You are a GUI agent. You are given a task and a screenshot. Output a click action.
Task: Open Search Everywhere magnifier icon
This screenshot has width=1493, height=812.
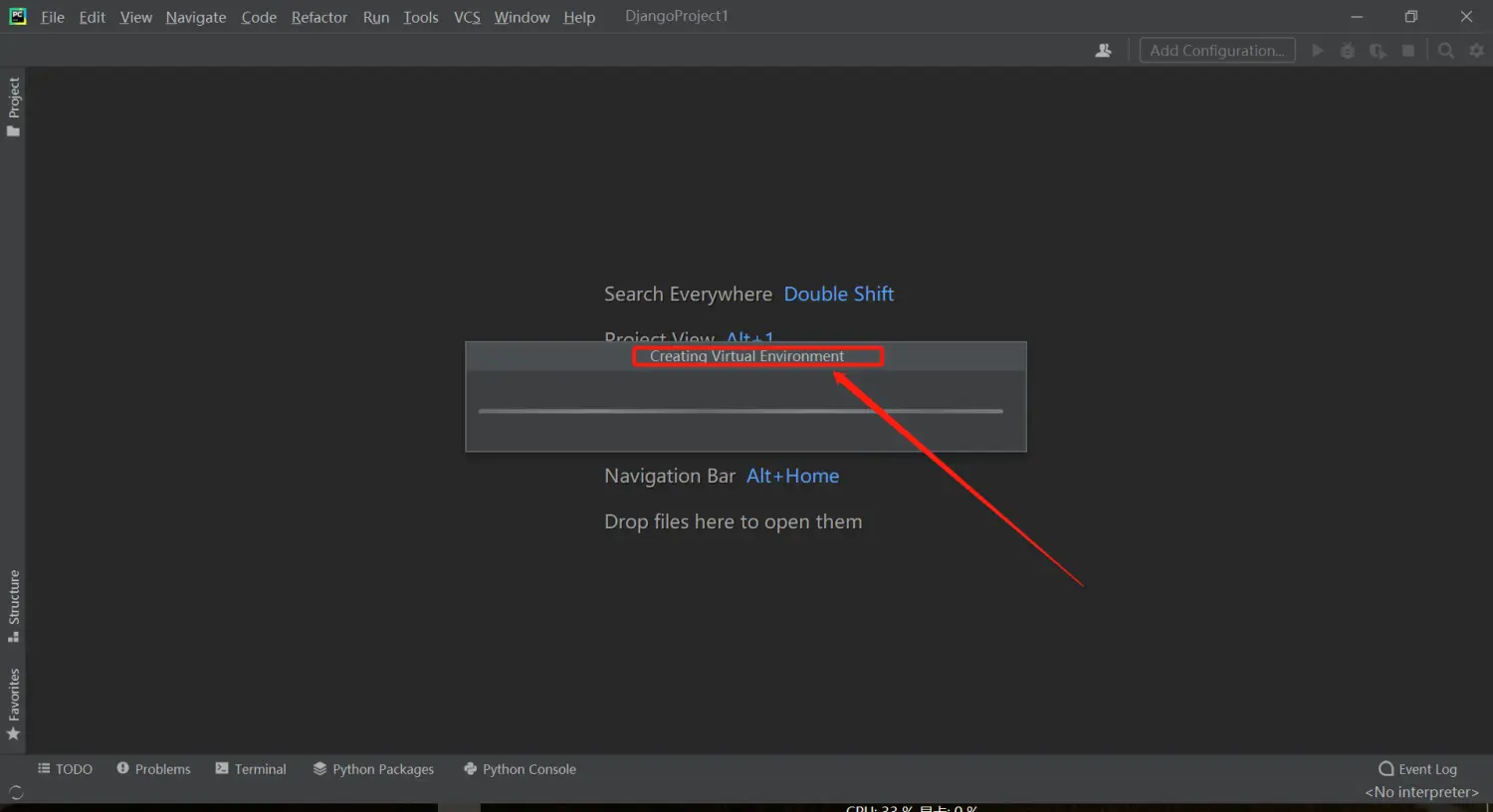click(x=1446, y=51)
